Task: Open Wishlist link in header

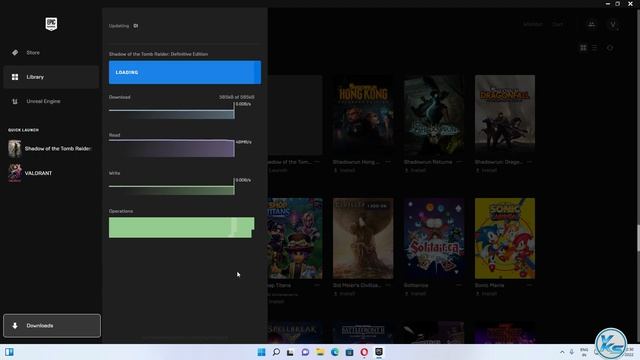Action: tap(533, 24)
